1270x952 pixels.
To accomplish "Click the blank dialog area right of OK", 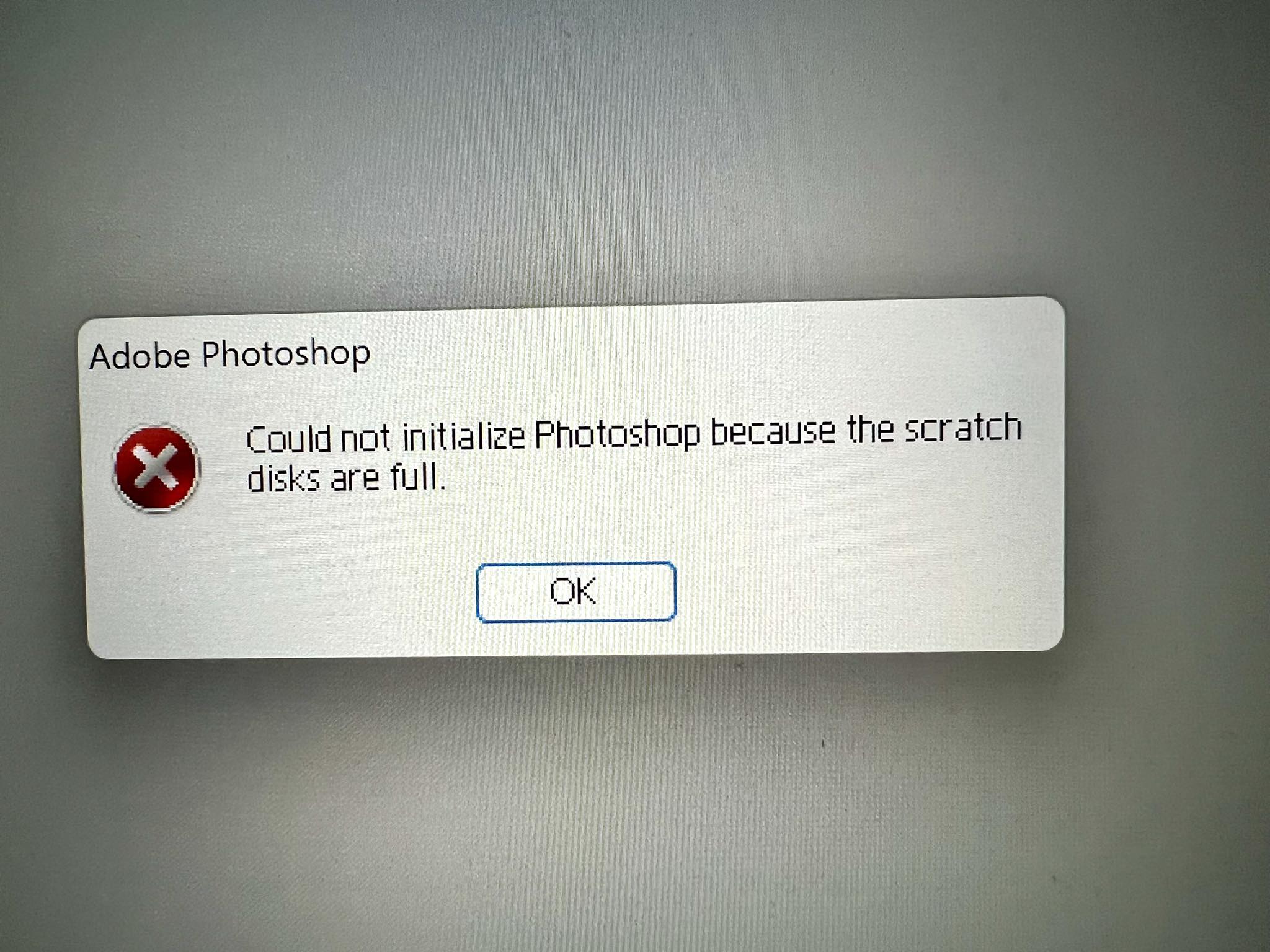I will click(x=868, y=589).
